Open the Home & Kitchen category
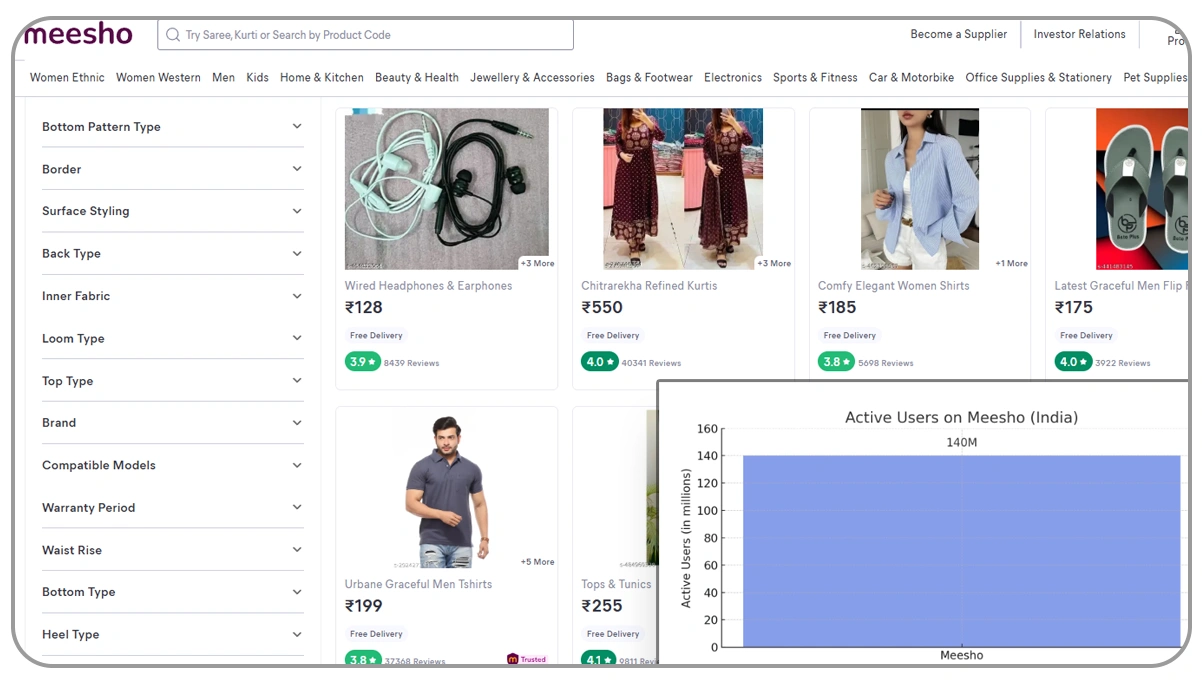Viewport: 1202px width, 684px height. click(x=321, y=77)
